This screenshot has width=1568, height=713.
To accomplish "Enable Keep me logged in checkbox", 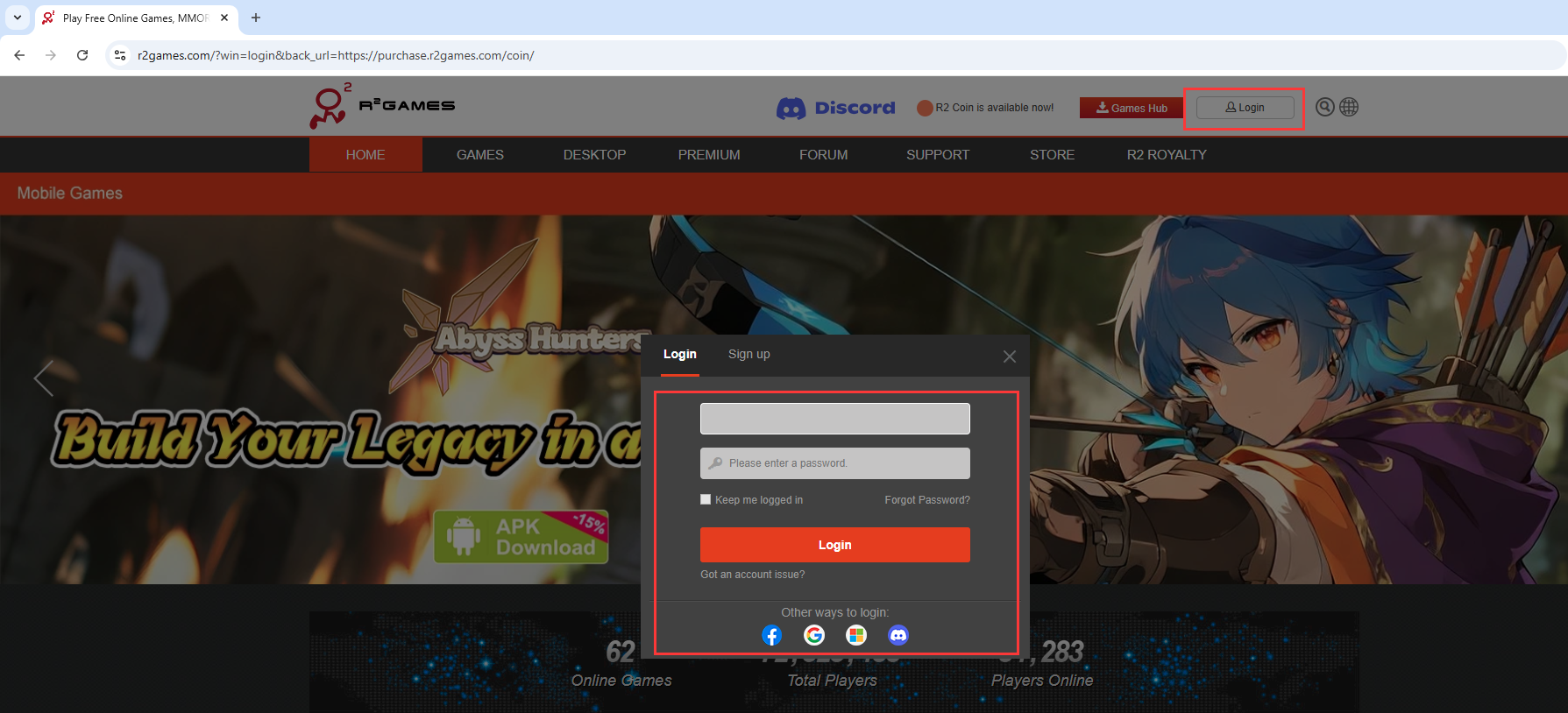I will pos(706,499).
